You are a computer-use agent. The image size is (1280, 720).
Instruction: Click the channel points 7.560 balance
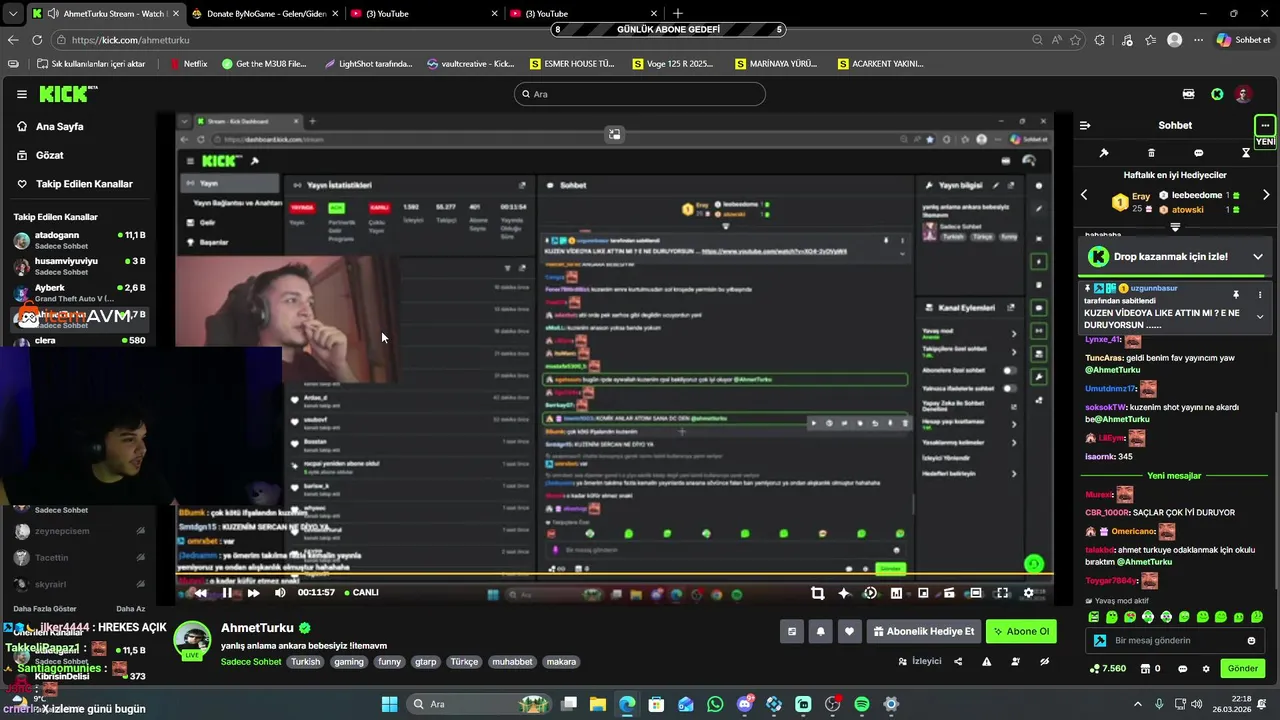coord(1108,669)
